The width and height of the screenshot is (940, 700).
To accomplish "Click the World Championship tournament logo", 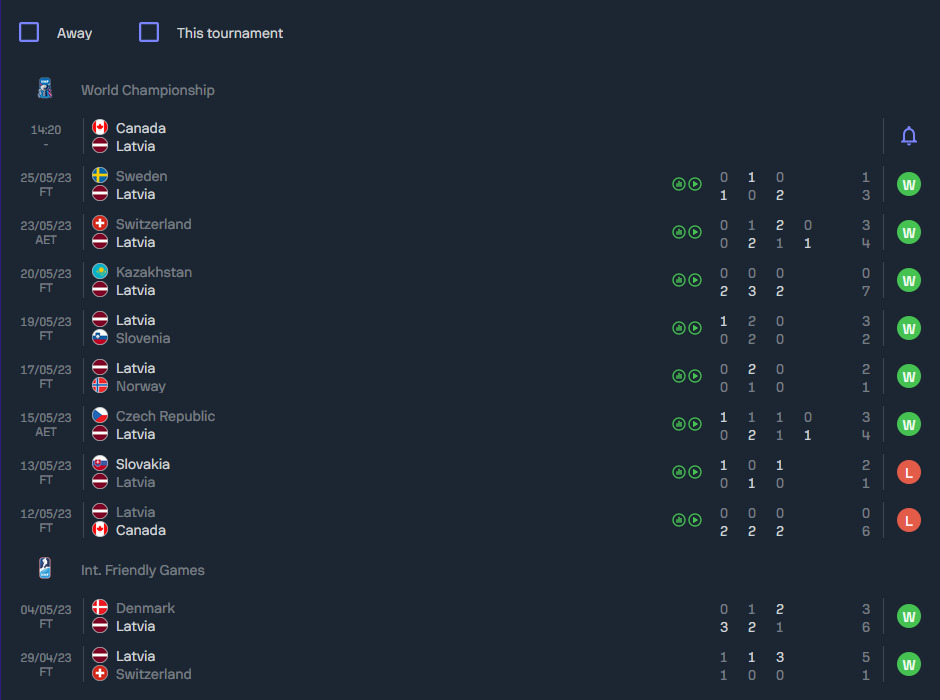I will [45, 89].
